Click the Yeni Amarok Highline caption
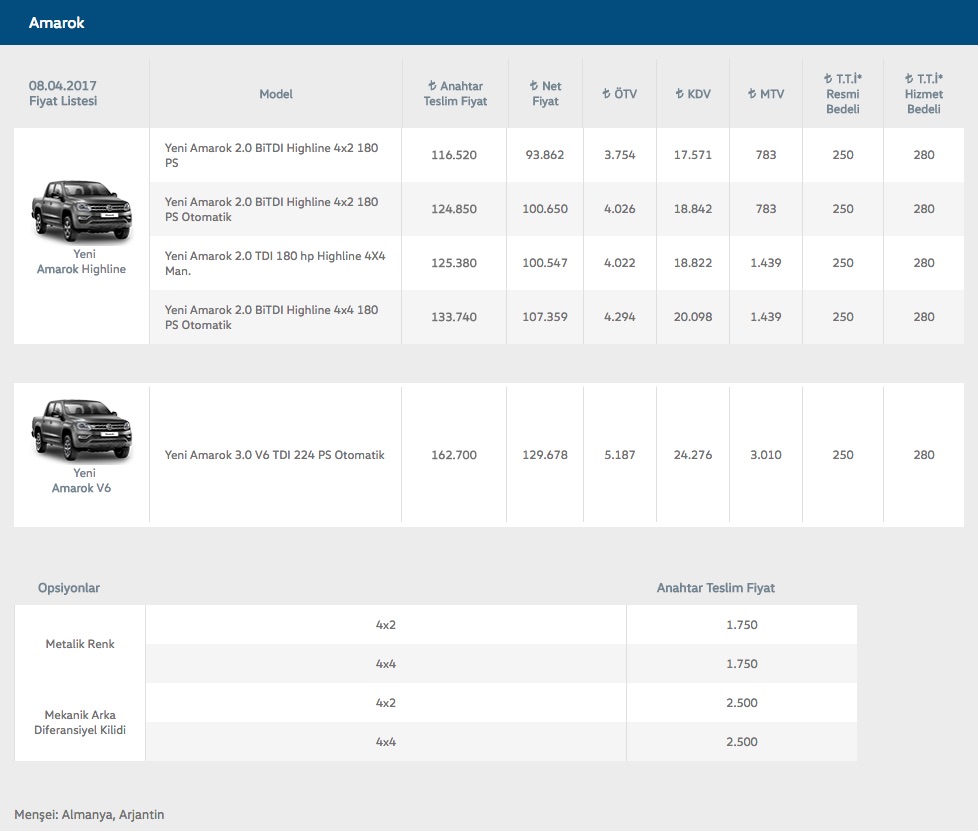Image resolution: width=978 pixels, height=831 pixels. click(82, 261)
